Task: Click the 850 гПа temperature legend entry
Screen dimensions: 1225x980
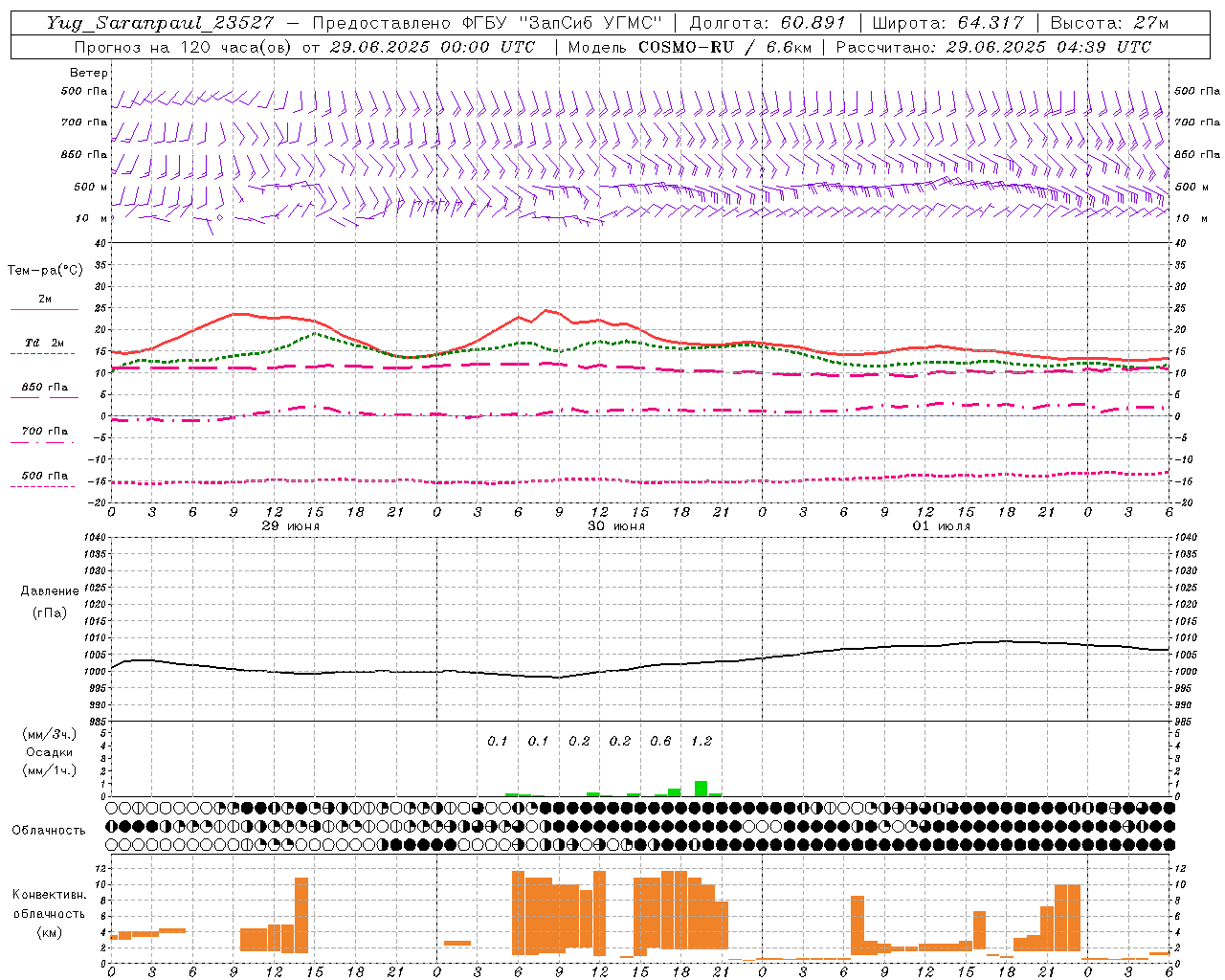Action: click(45, 388)
